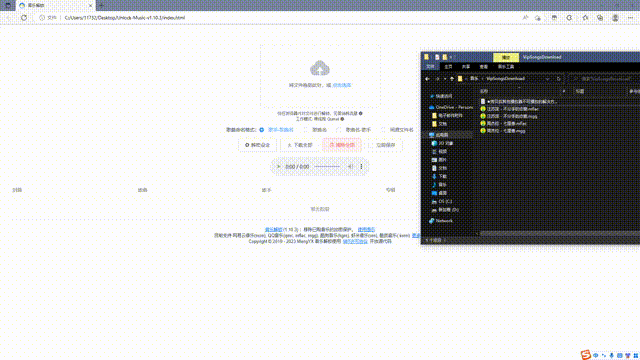Click the download all button

coord(300,145)
